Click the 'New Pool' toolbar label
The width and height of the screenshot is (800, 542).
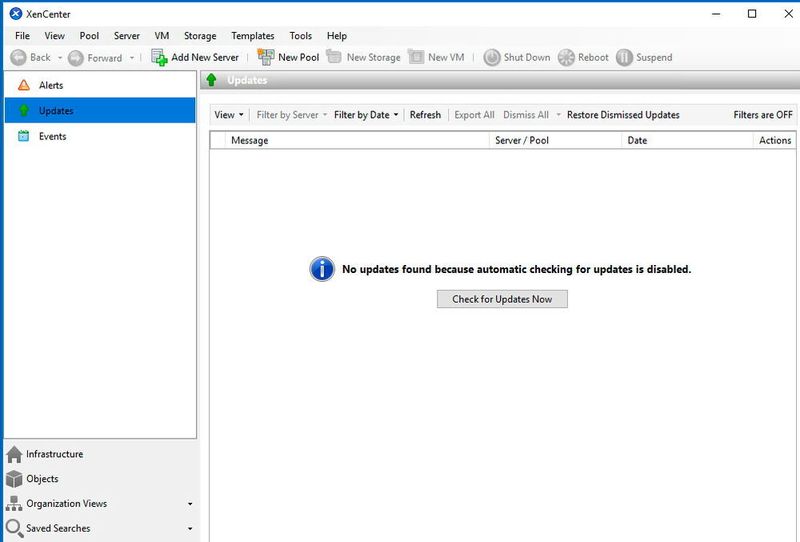coord(298,57)
